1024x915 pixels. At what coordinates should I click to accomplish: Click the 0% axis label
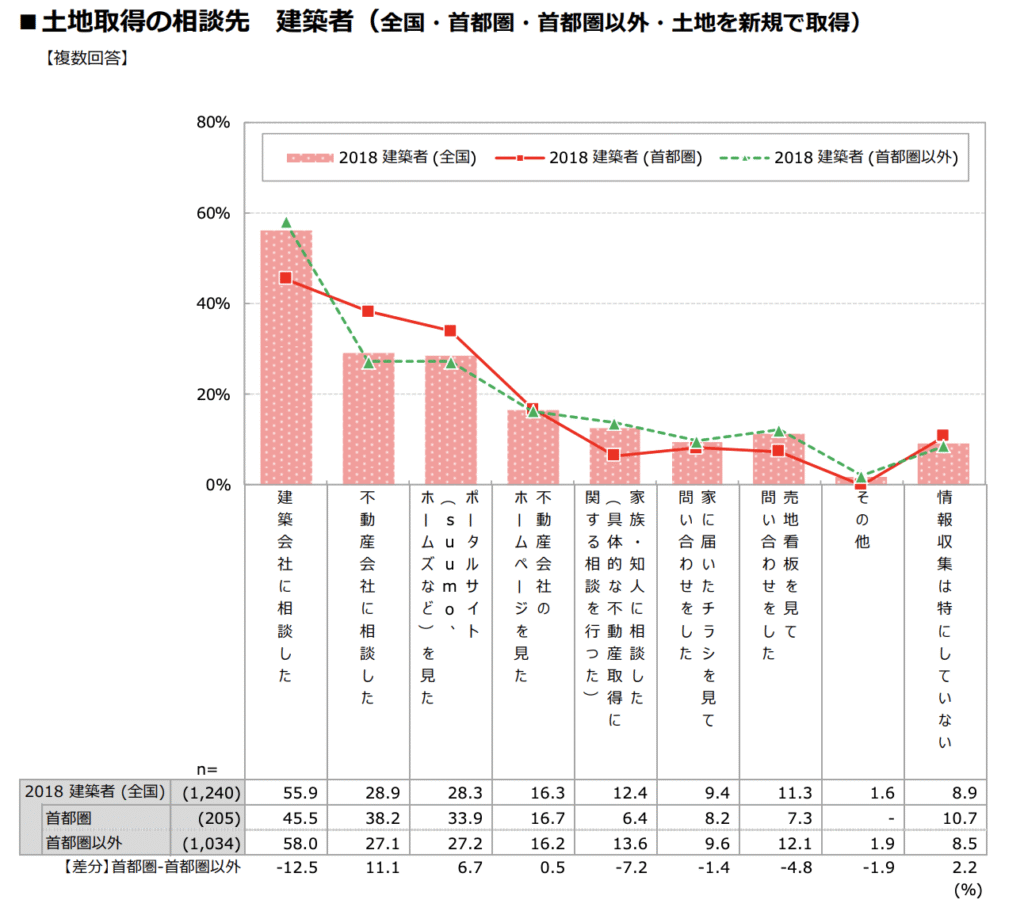pos(217,485)
